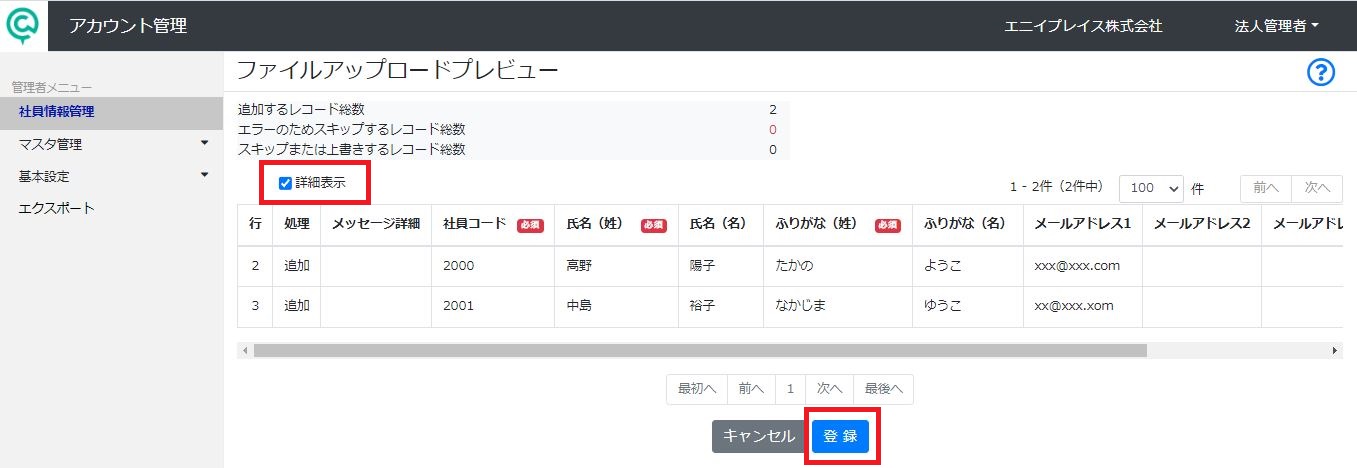The width and height of the screenshot is (1357, 468).
Task: Click the 登録 button
Action: tap(841, 436)
